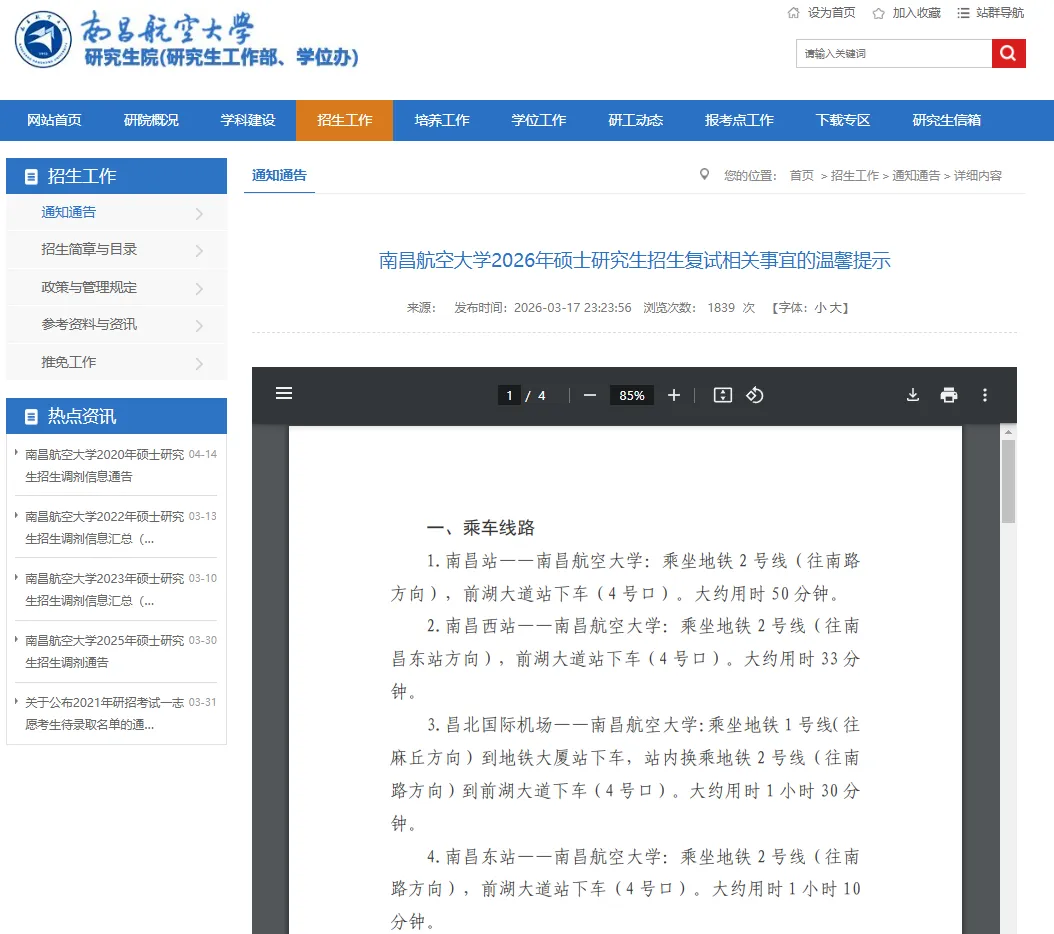Viewport: 1054px width, 934px height.
Task: Click the location pin icon in breadcrumb
Action: (704, 174)
